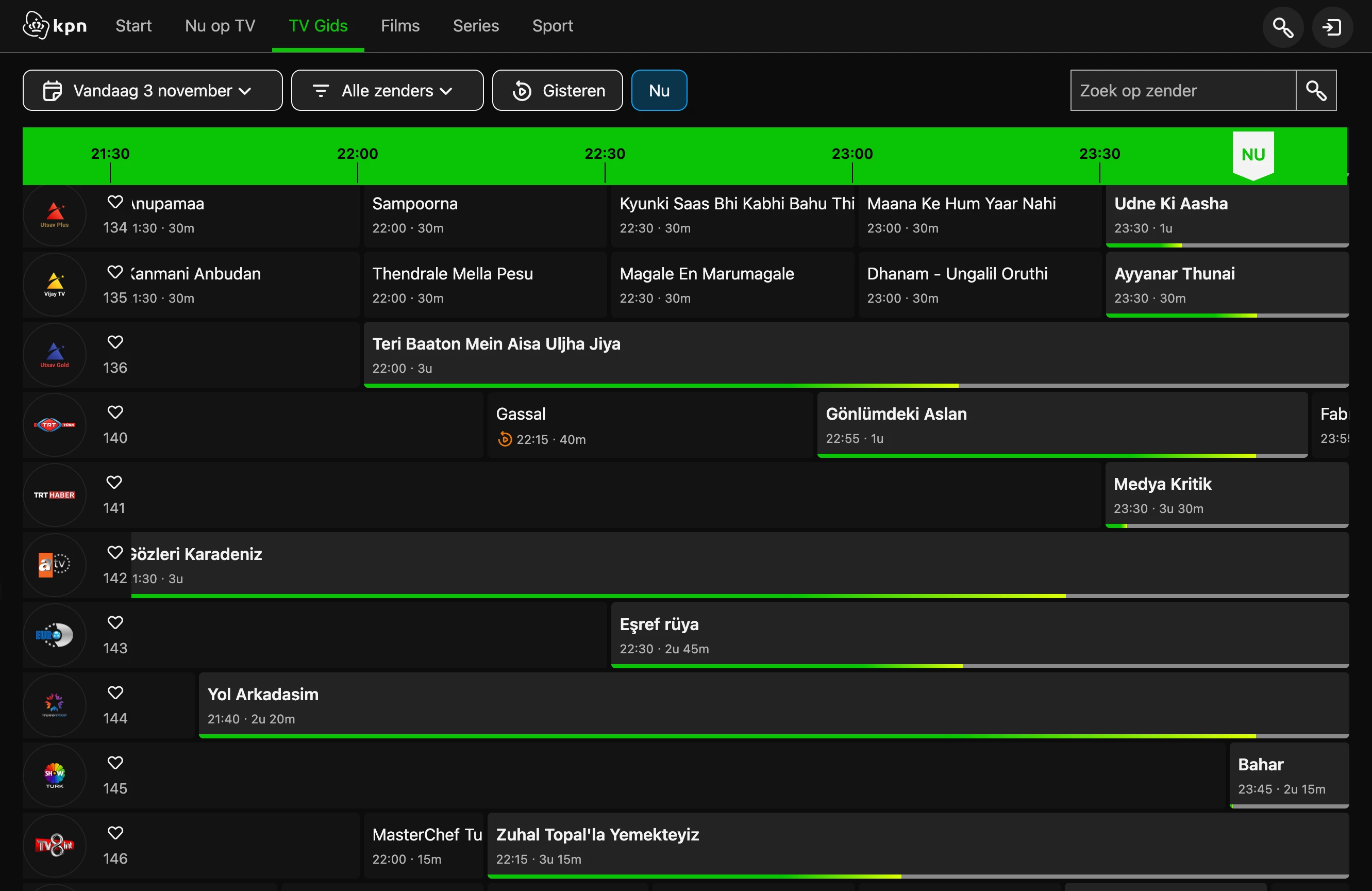
Task: Open the Vandaag 3 november date dropdown
Action: (152, 91)
